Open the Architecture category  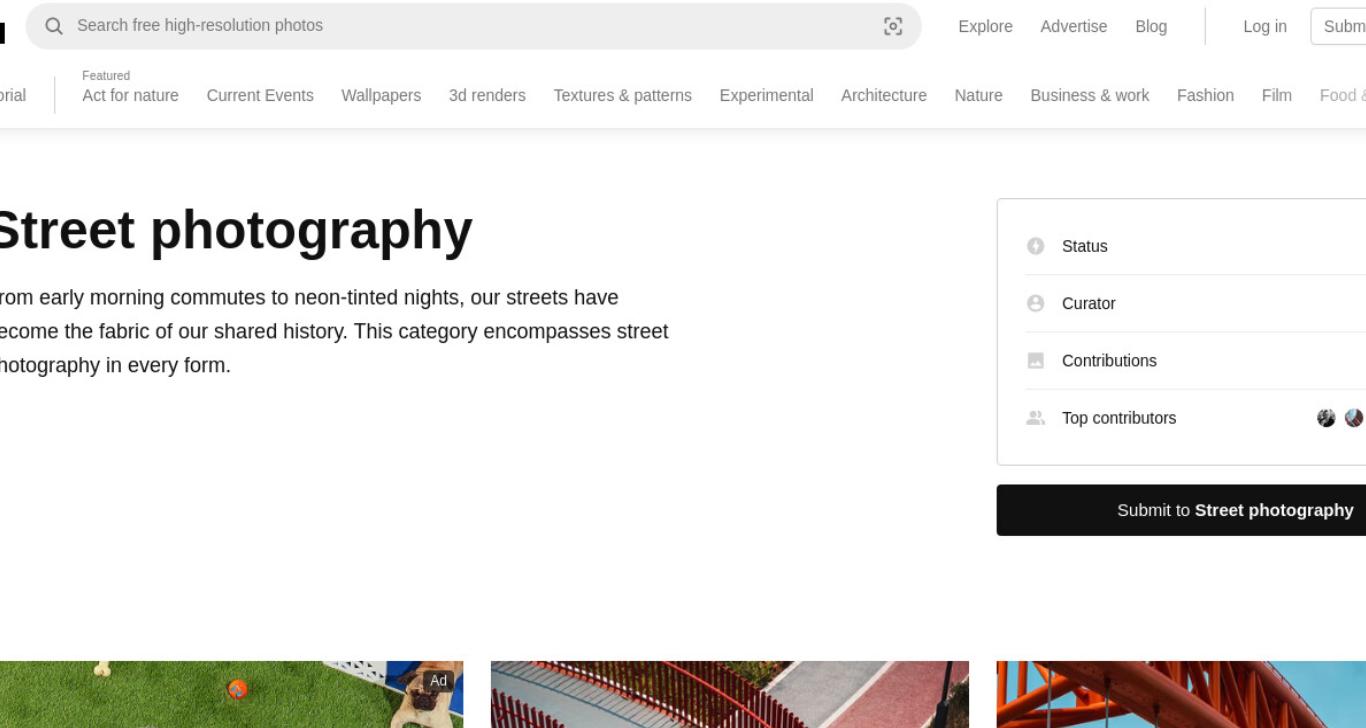(884, 95)
